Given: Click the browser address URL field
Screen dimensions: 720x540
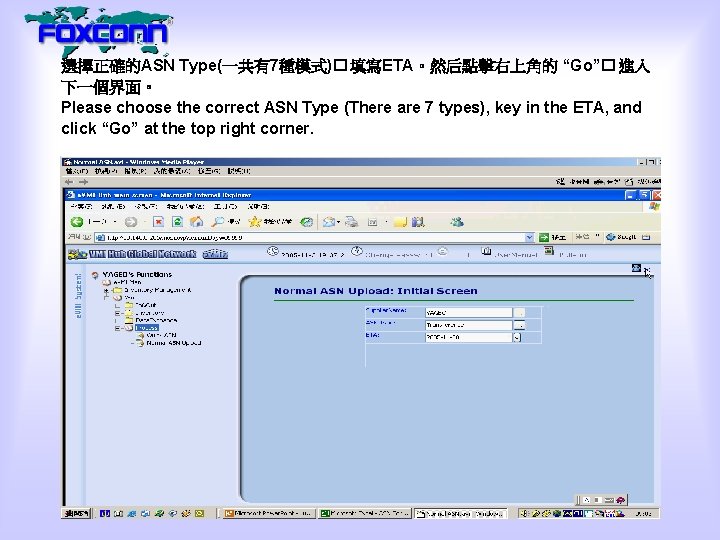Looking at the screenshot, I should point(310,237).
